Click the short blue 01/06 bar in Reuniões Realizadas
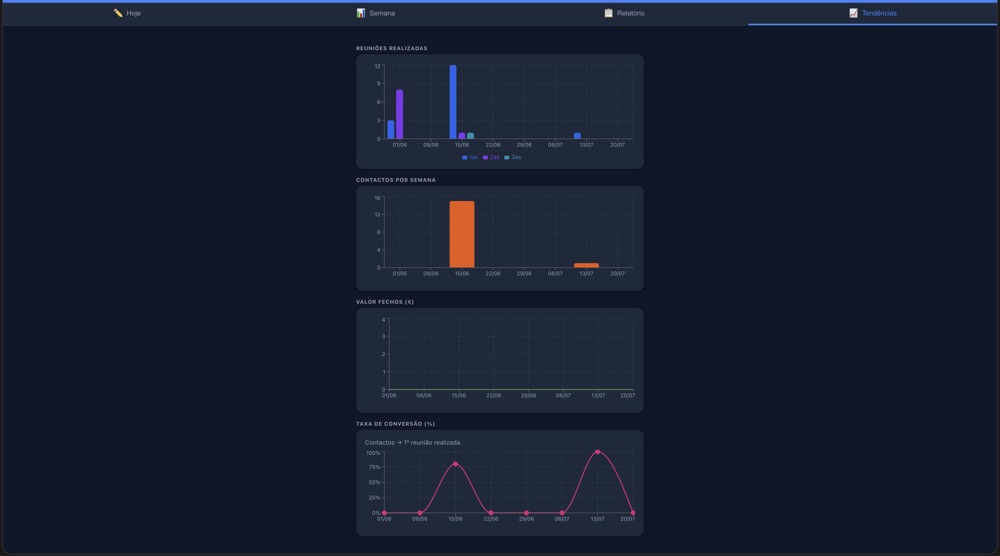The image size is (1000, 556). pos(391,129)
